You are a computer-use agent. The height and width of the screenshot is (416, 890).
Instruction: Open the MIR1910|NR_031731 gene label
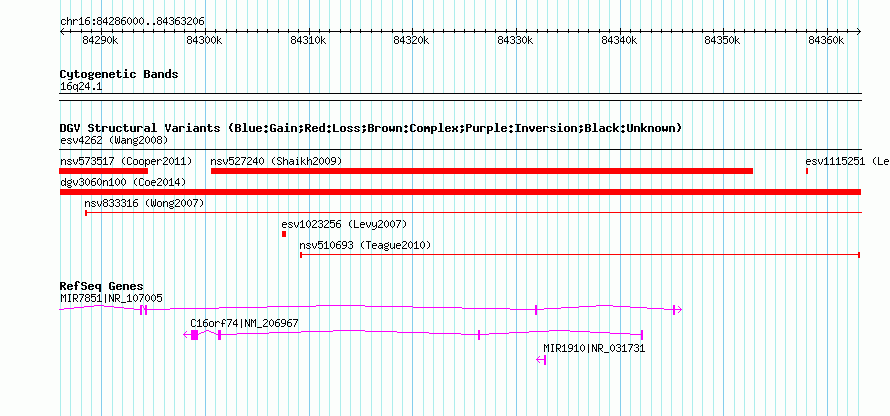(594, 348)
